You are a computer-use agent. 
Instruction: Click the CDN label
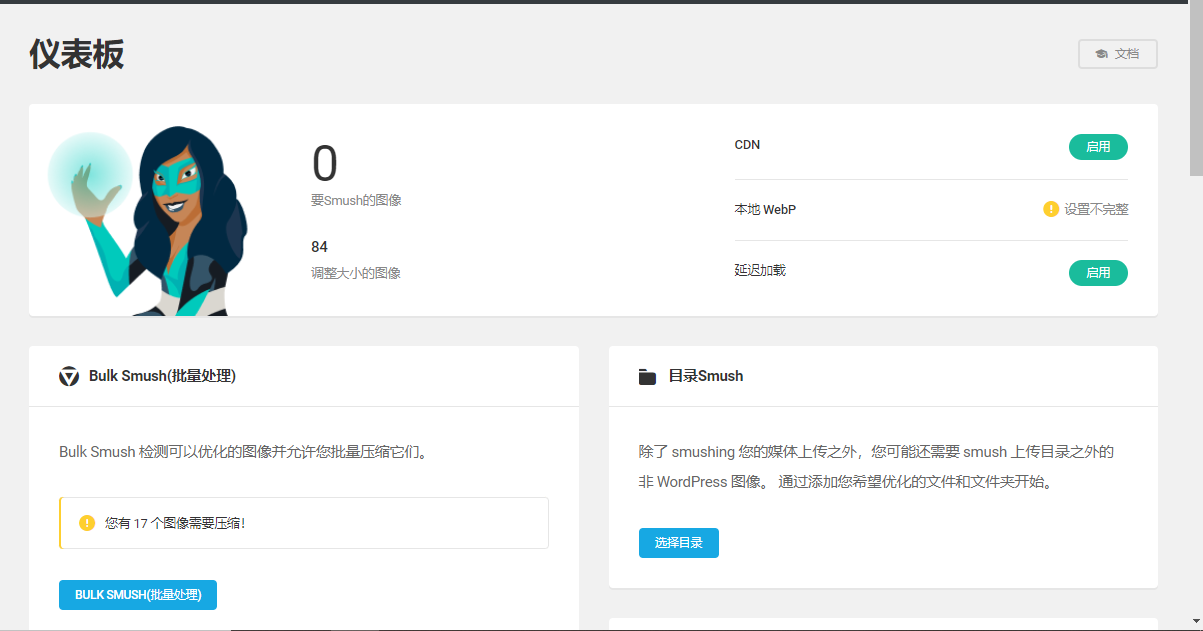point(747,145)
